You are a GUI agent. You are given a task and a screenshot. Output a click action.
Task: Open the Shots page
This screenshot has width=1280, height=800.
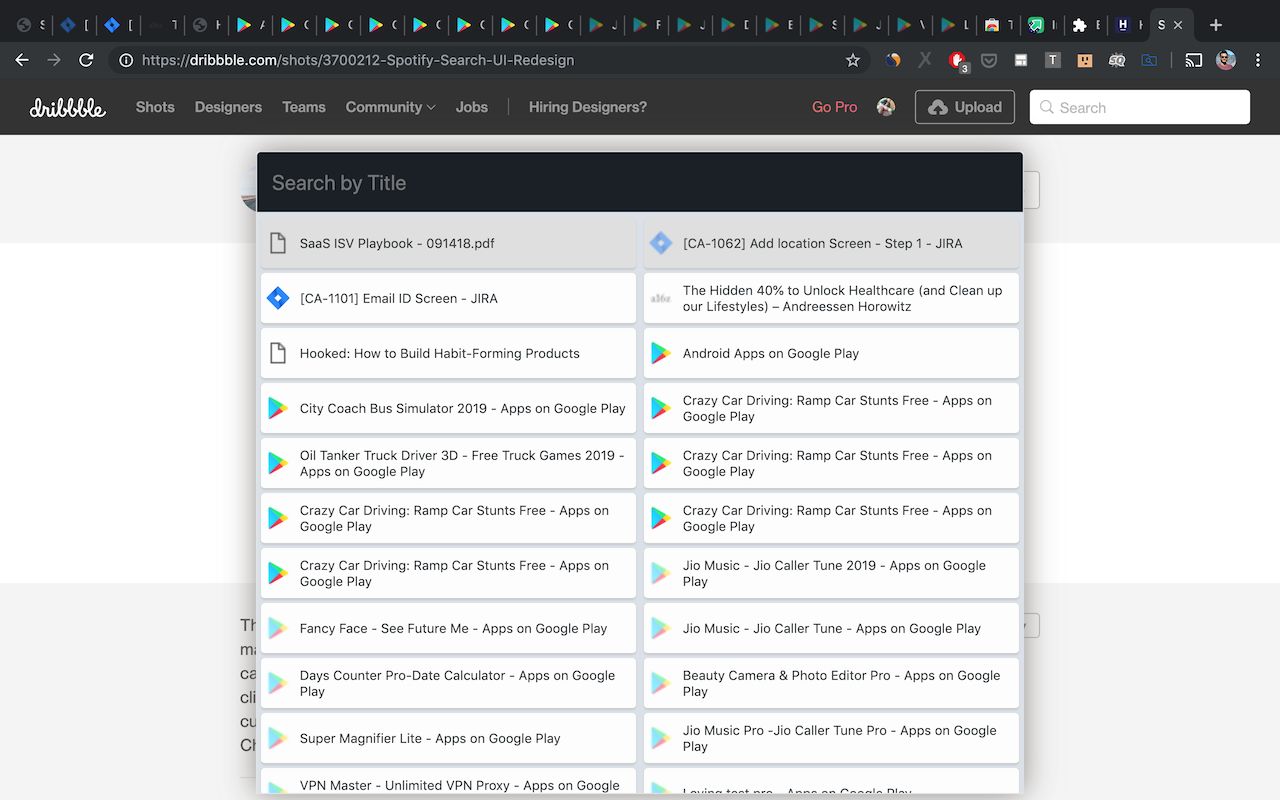[155, 107]
